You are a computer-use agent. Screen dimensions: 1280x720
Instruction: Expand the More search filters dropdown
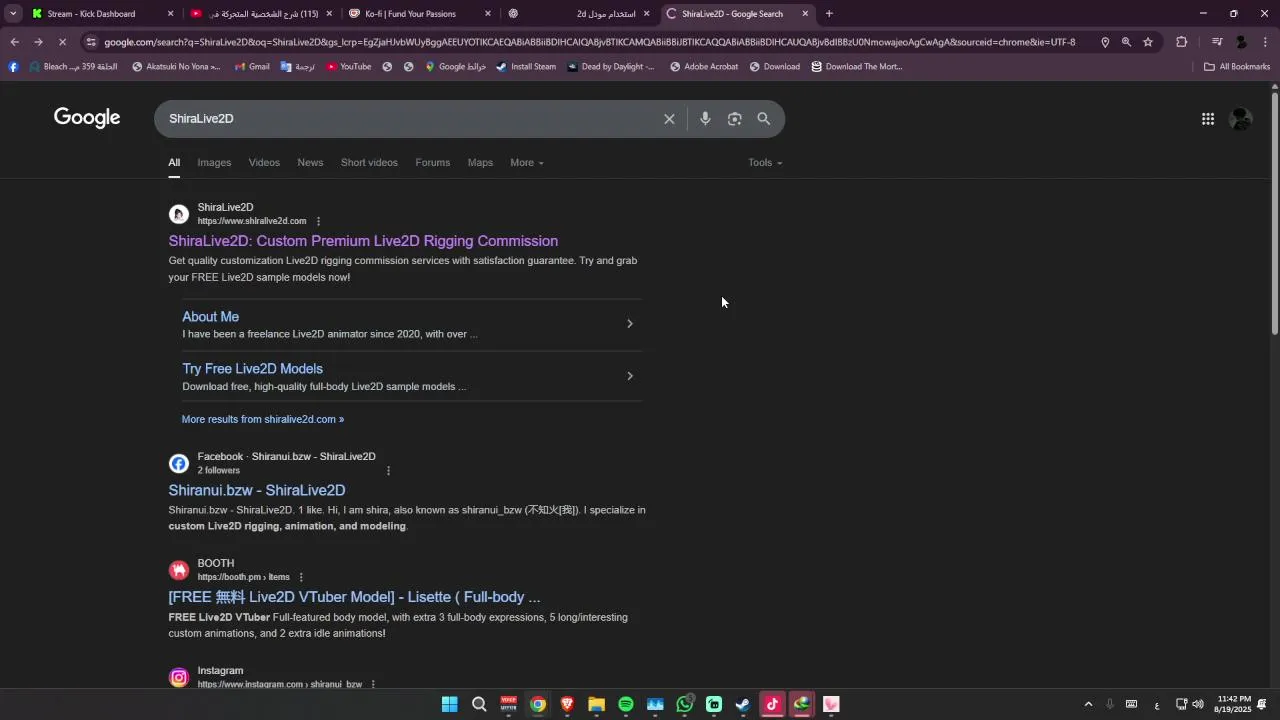click(x=527, y=163)
